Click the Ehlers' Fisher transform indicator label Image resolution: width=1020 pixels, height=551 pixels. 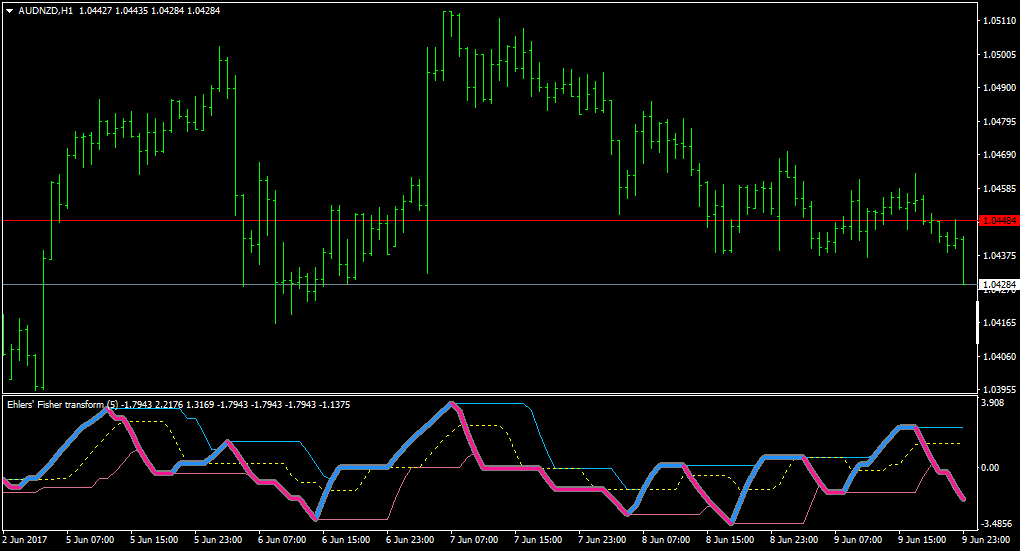click(x=62, y=405)
